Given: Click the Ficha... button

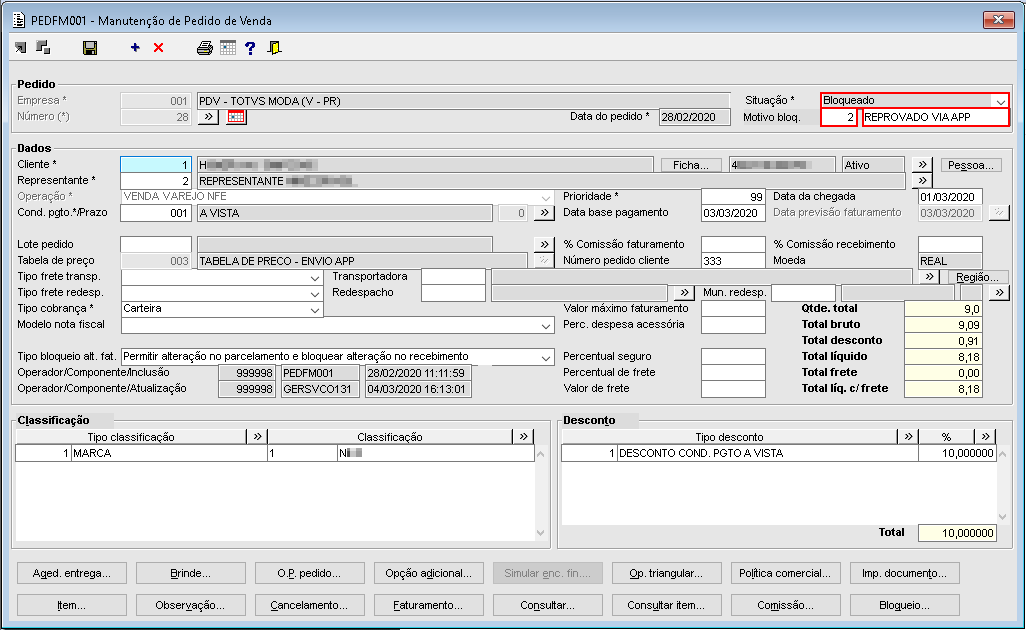Looking at the screenshot, I should point(691,165).
